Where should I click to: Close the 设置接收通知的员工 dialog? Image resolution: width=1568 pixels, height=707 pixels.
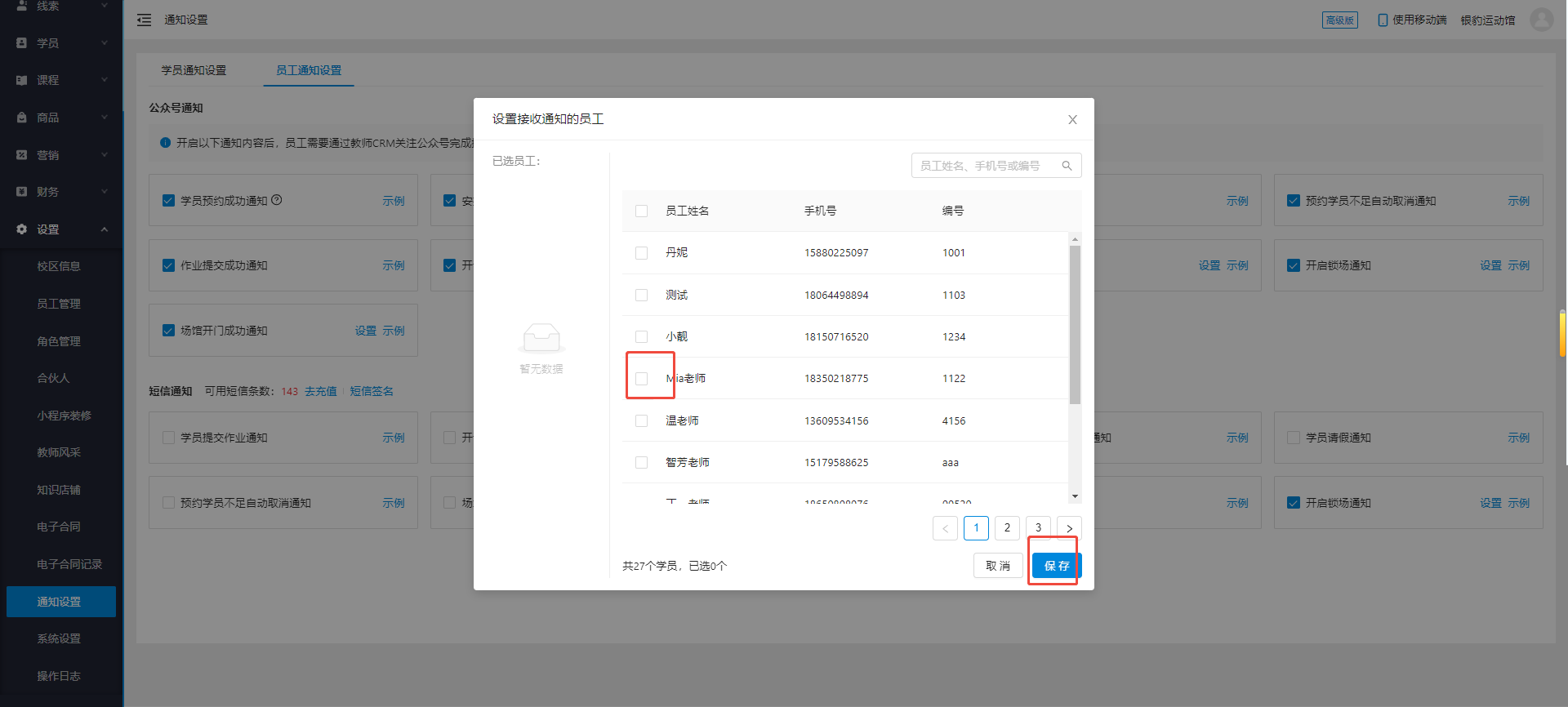1072,119
